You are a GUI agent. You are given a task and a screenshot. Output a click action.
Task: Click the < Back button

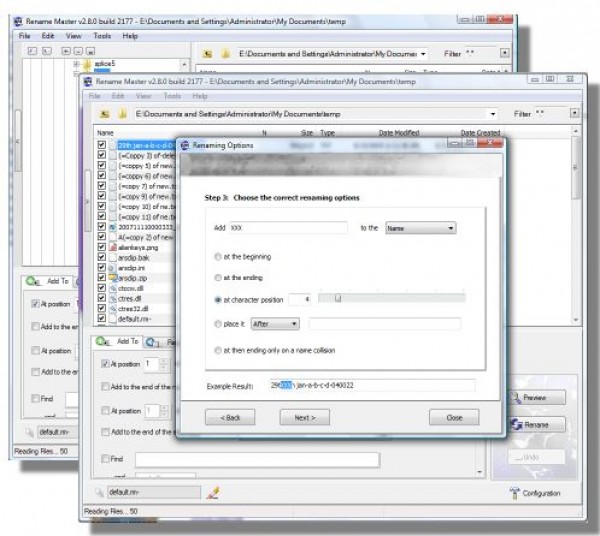click(230, 417)
